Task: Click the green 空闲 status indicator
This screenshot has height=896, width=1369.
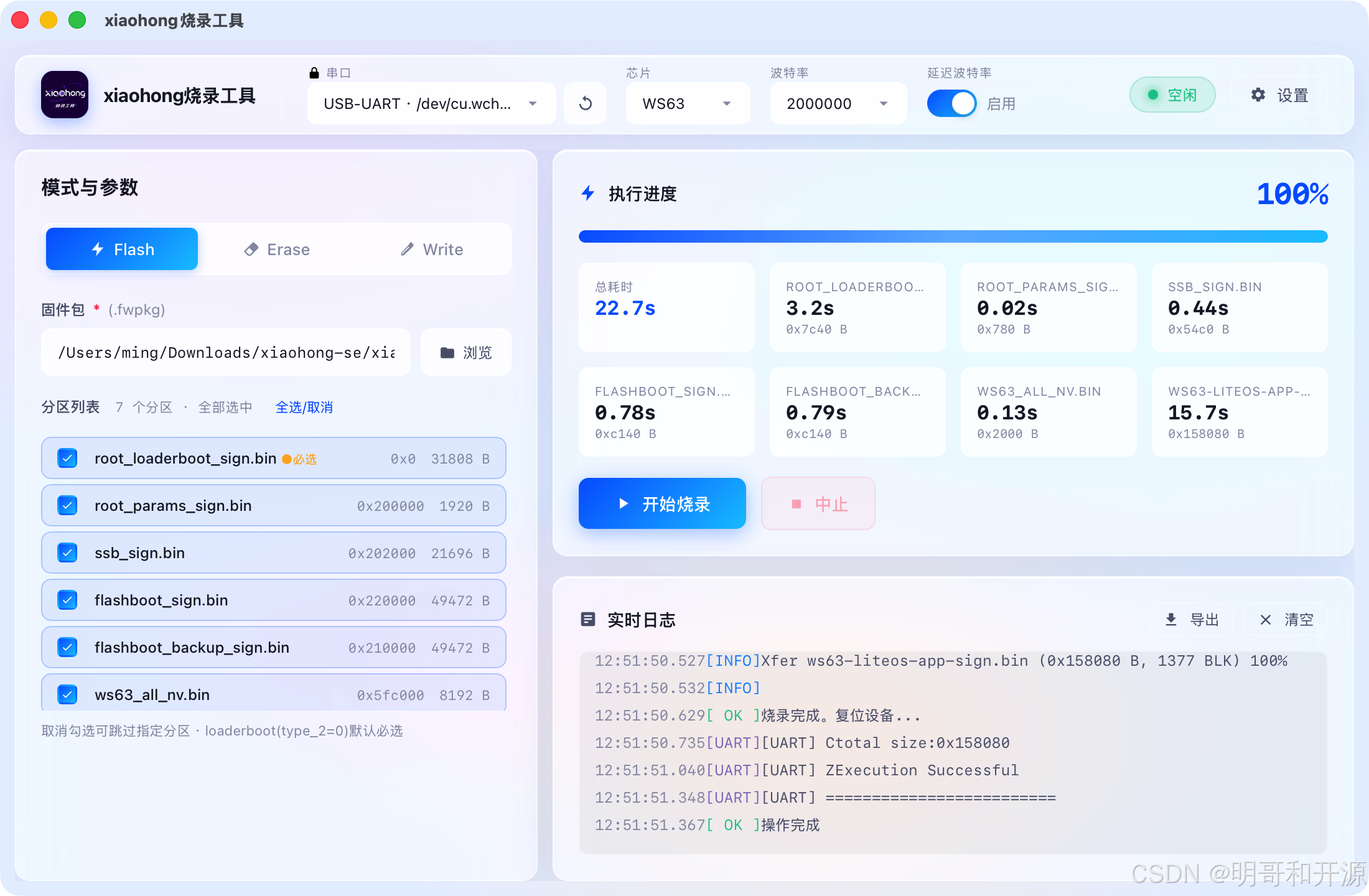Action: [x=1172, y=95]
